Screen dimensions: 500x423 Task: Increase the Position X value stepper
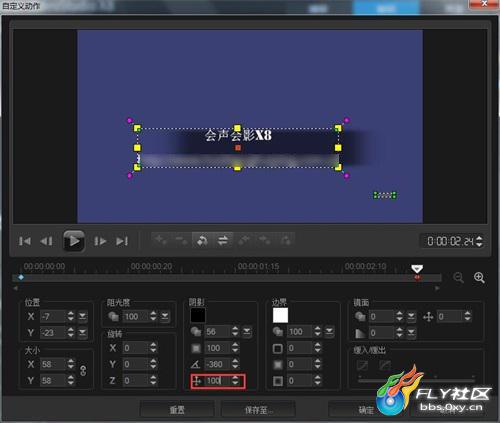tap(71, 313)
